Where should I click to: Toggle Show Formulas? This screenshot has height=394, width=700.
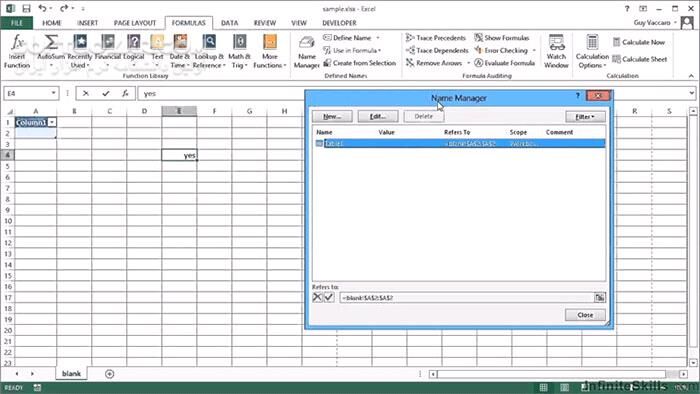[x=502, y=38]
